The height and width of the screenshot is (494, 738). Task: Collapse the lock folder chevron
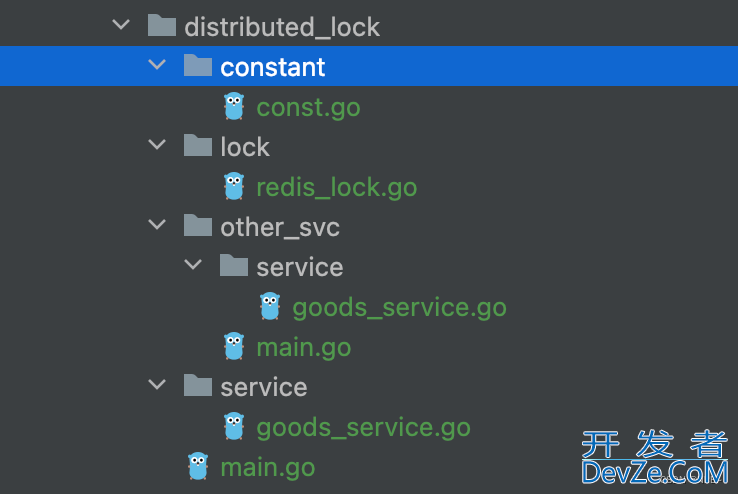tap(157, 144)
